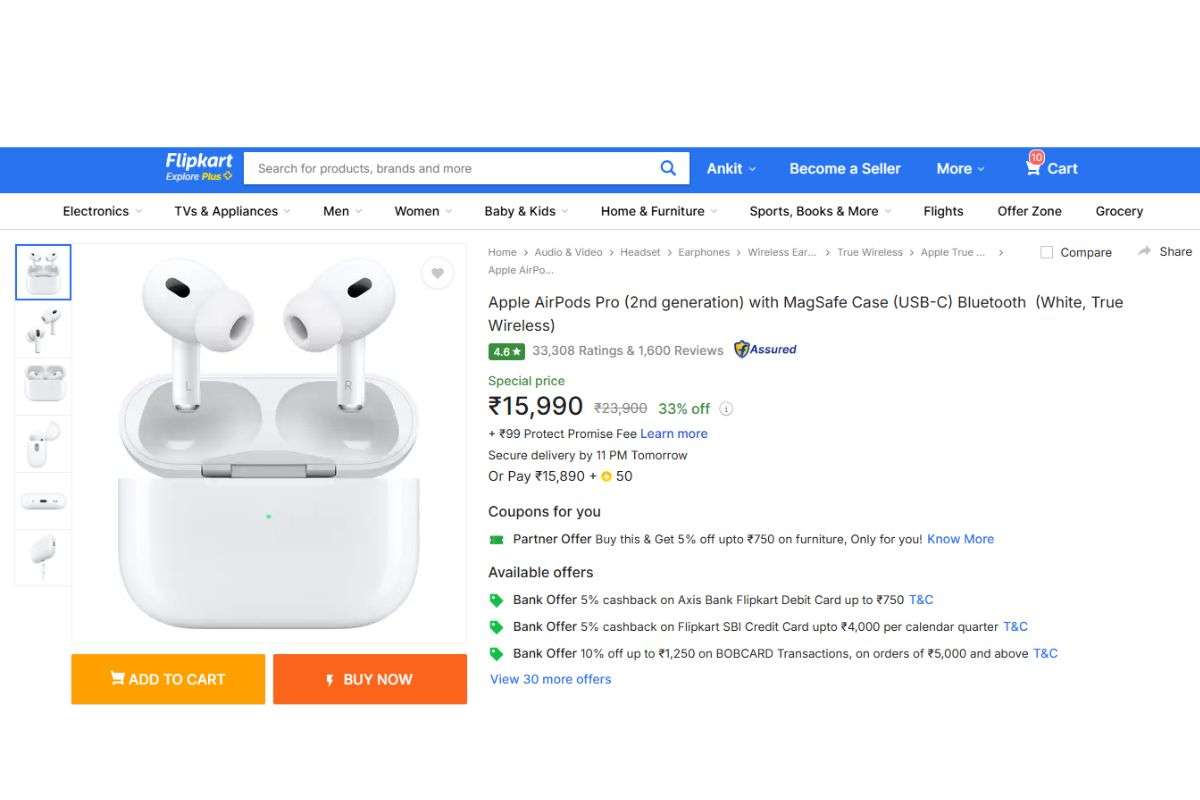
Task: Click the green Bank Offer tag icon
Action: pyautogui.click(x=497, y=599)
